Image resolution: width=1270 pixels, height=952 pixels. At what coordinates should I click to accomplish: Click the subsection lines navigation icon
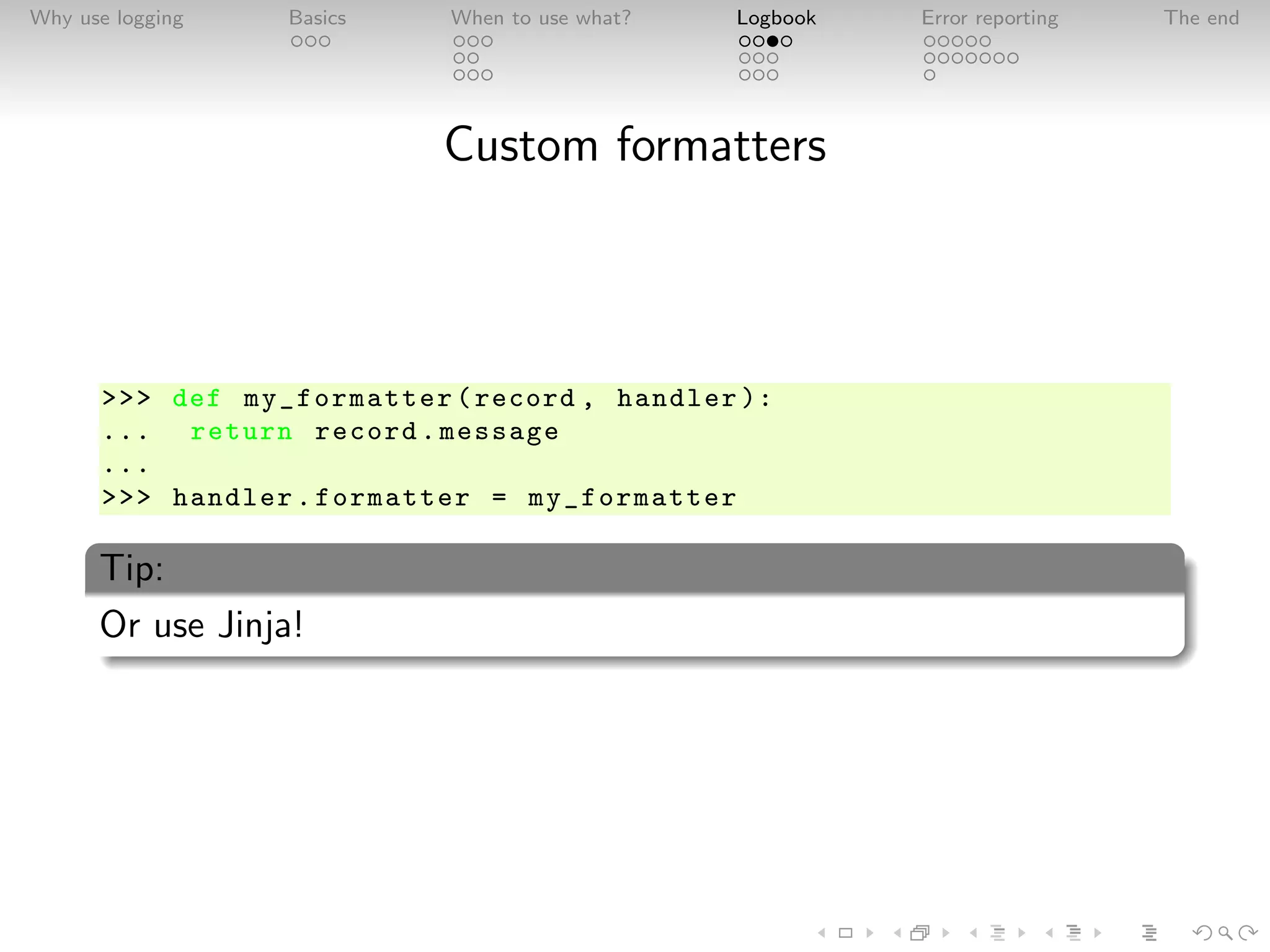click(998, 932)
